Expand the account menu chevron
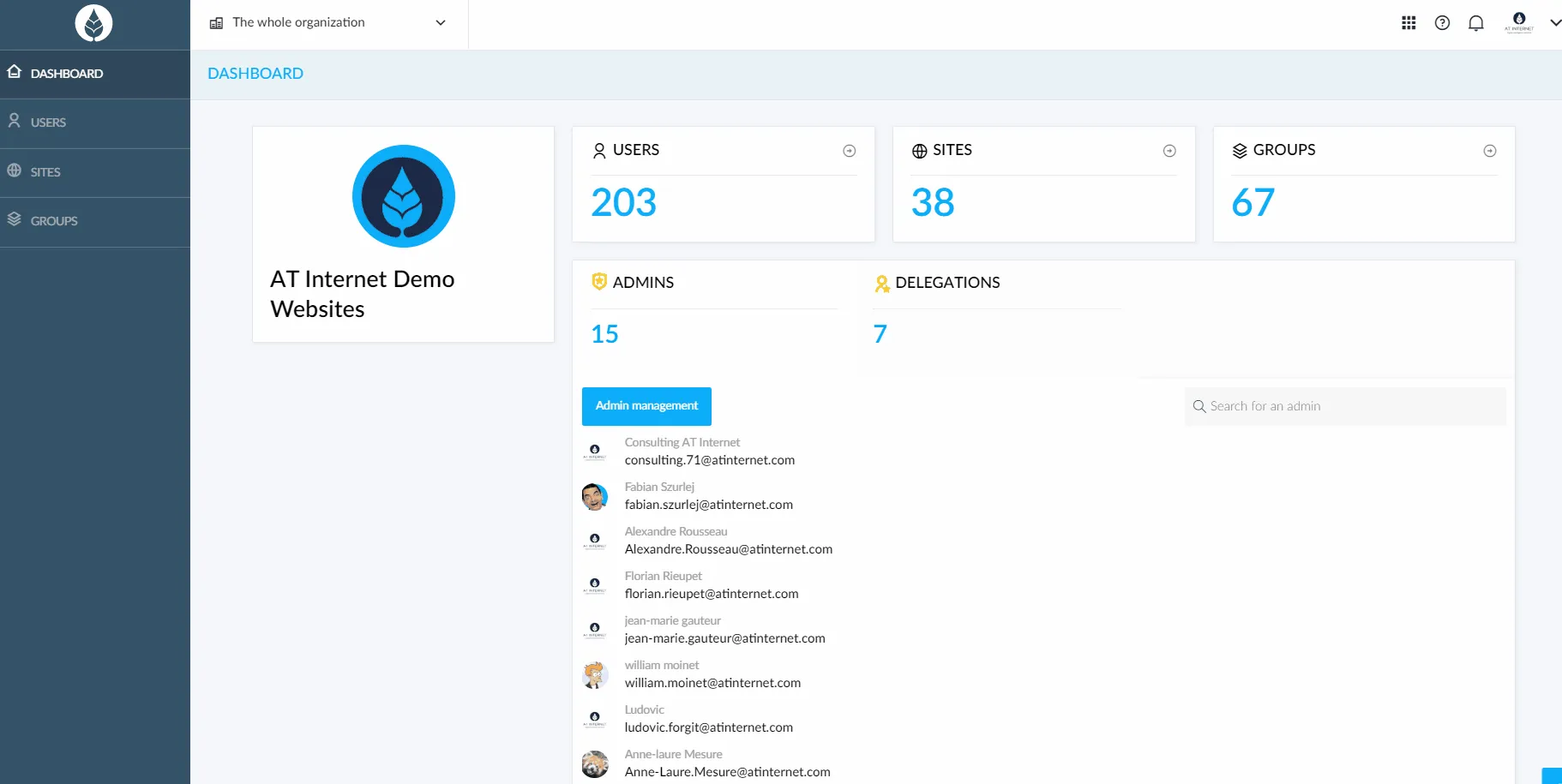This screenshot has width=1562, height=784. (x=1554, y=23)
